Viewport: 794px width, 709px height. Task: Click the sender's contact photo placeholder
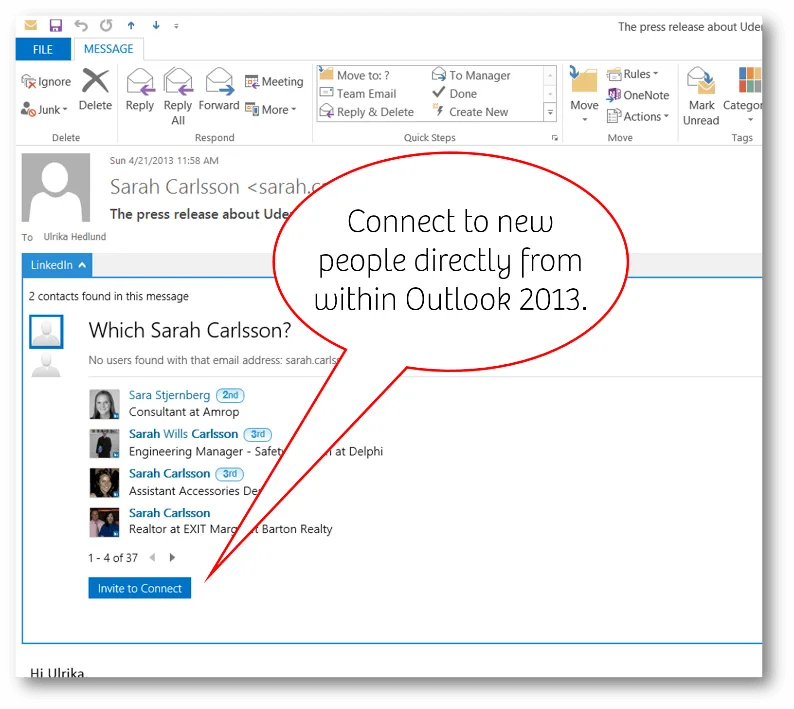coord(56,188)
